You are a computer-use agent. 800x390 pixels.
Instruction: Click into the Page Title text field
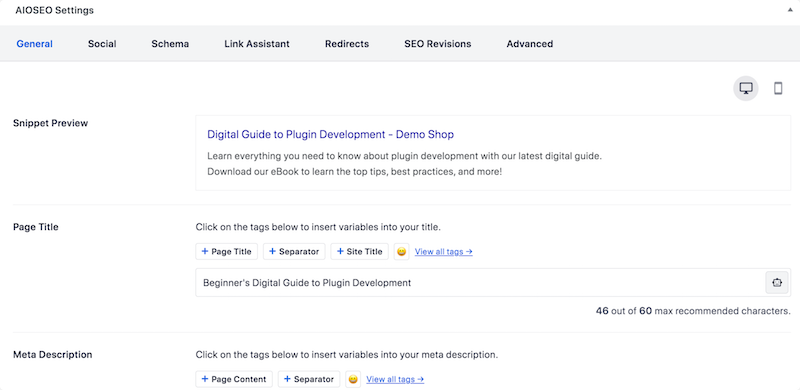pyautogui.click(x=480, y=282)
